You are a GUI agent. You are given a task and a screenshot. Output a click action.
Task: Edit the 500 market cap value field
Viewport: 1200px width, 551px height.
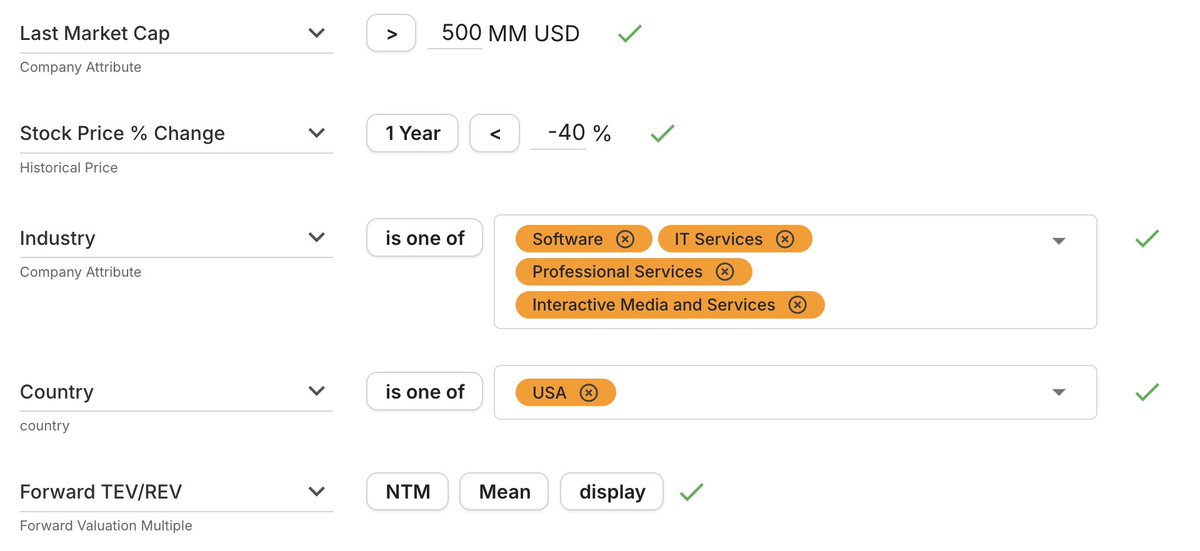tap(455, 33)
